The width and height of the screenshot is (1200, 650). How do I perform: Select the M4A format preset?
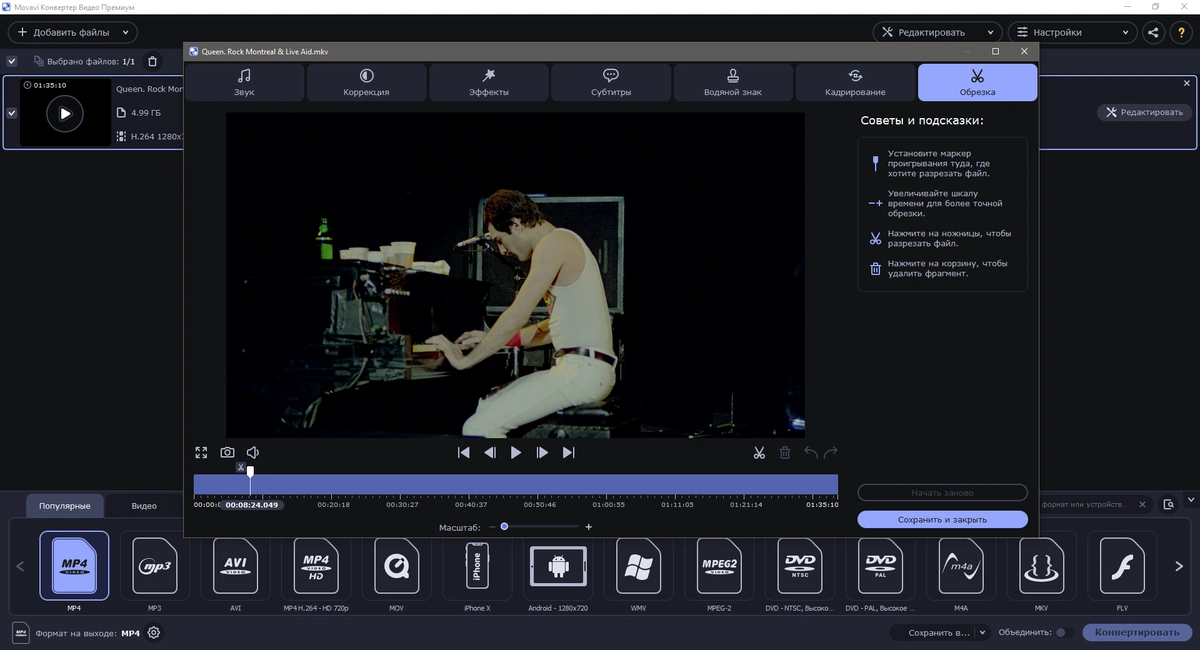[x=961, y=565]
